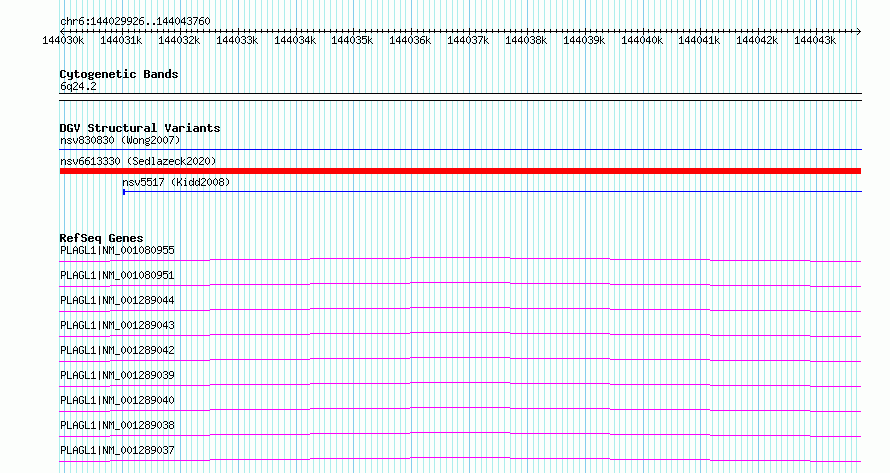The image size is (890, 473).
Task: Click the magenta line of NM_001289042 transcript
Action: [460, 359]
